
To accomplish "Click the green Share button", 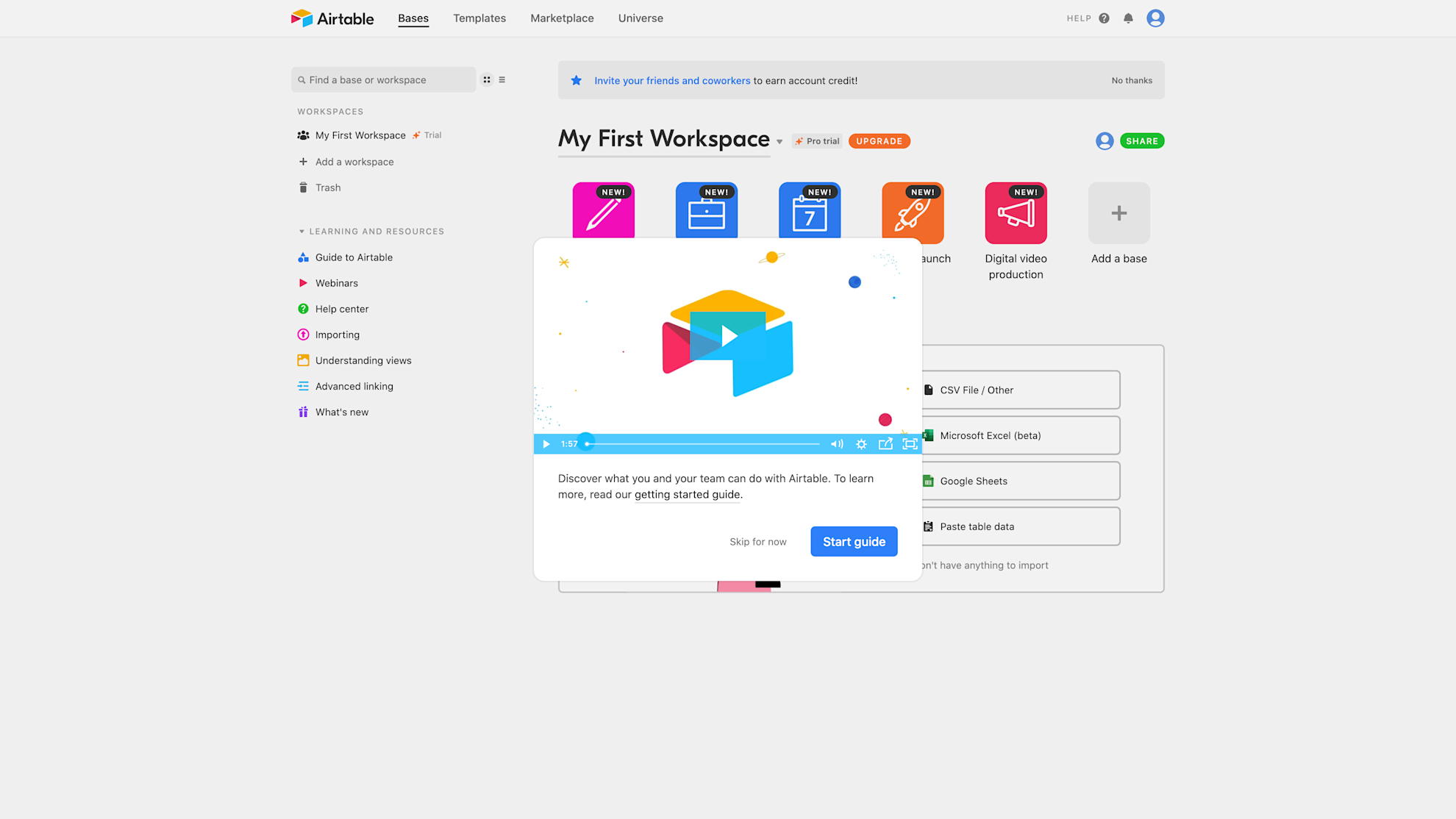I will tap(1142, 141).
